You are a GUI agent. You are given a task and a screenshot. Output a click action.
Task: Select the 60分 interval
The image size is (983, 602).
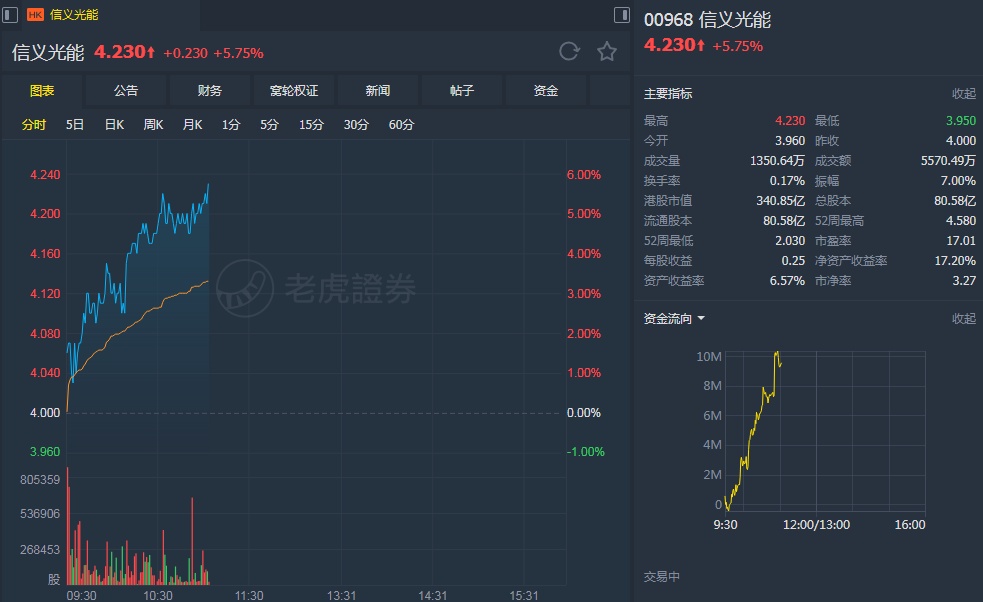tap(401, 125)
